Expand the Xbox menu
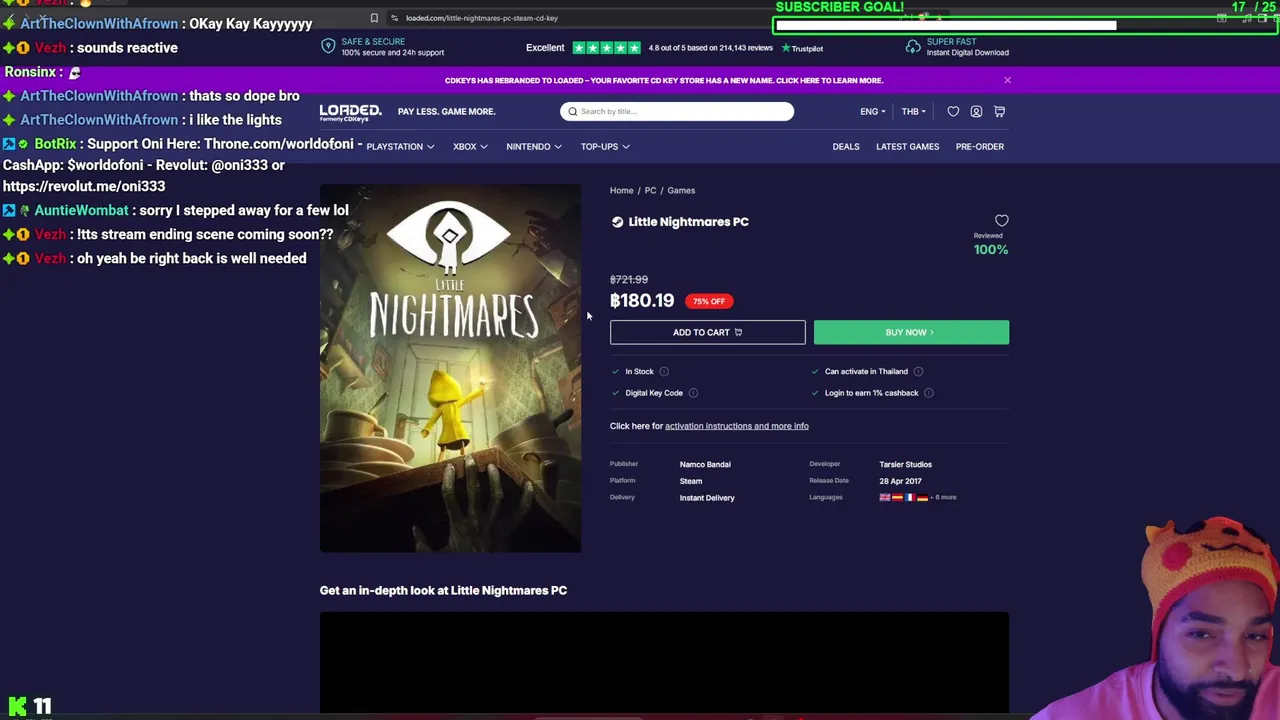The image size is (1280, 720). point(470,146)
